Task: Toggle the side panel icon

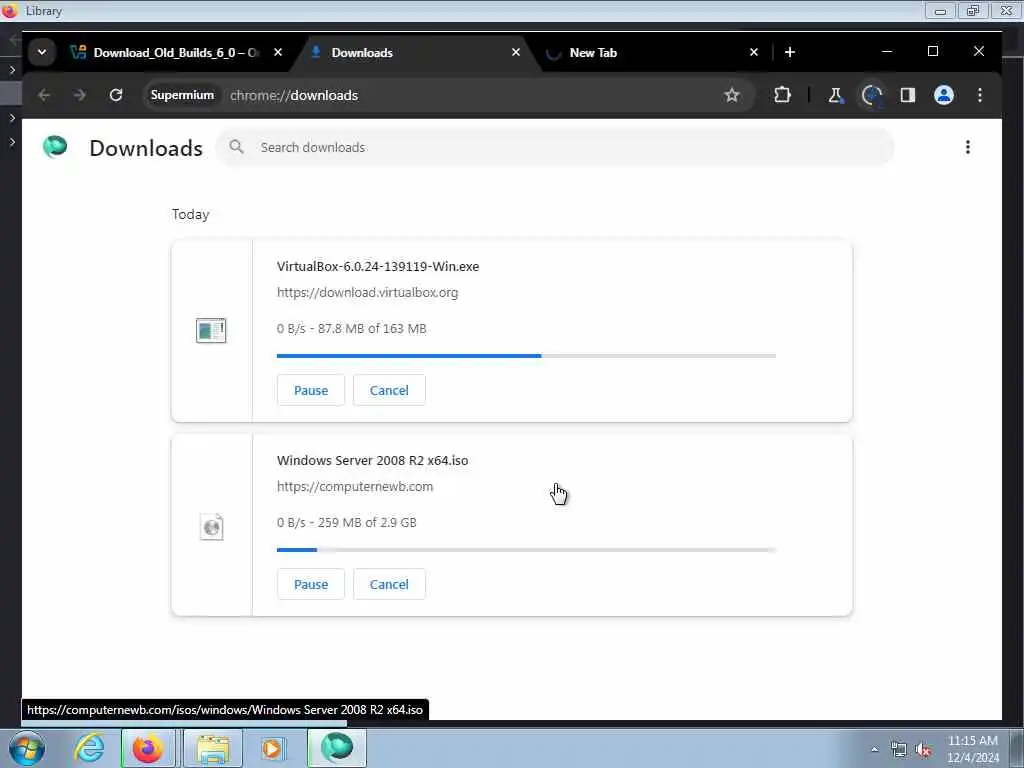Action: click(908, 95)
